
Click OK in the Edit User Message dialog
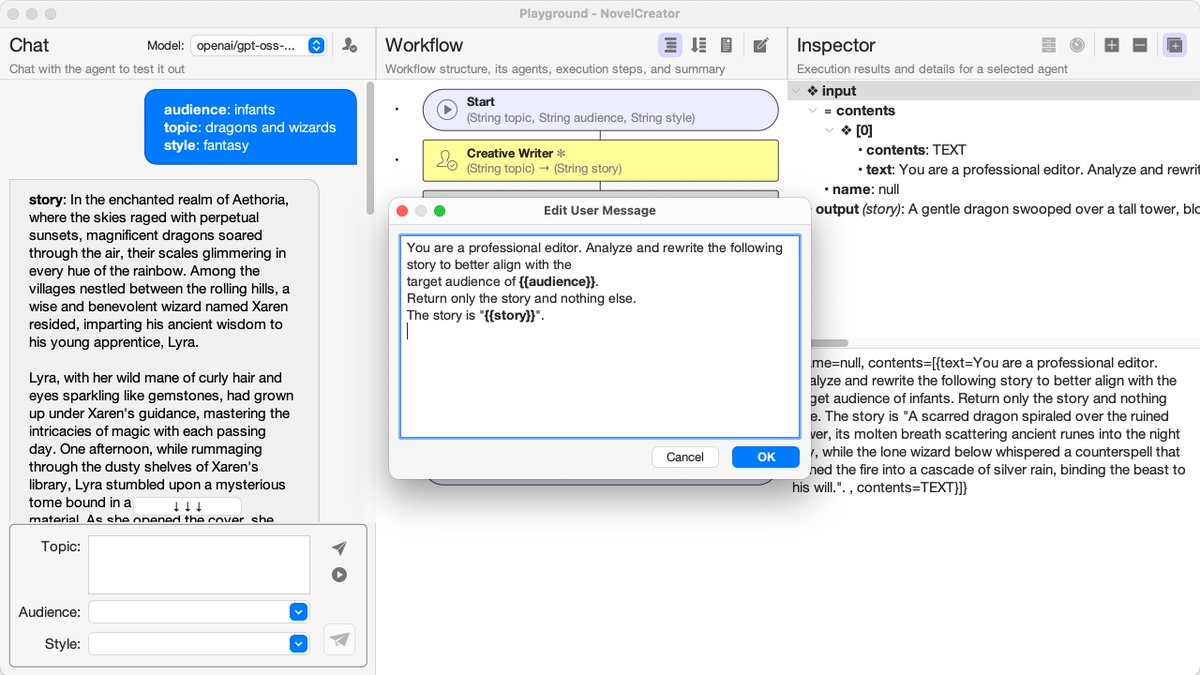[x=766, y=457]
